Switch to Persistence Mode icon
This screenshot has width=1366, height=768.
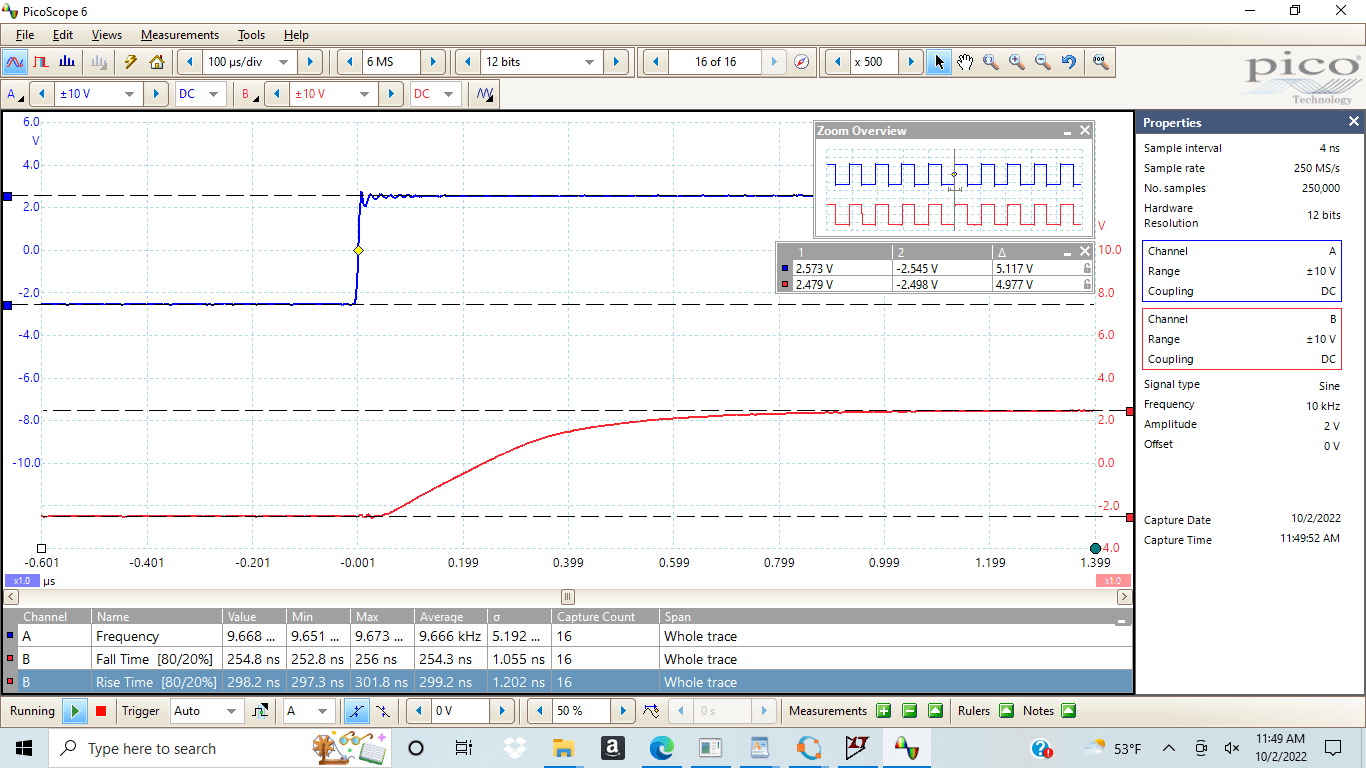(x=41, y=62)
